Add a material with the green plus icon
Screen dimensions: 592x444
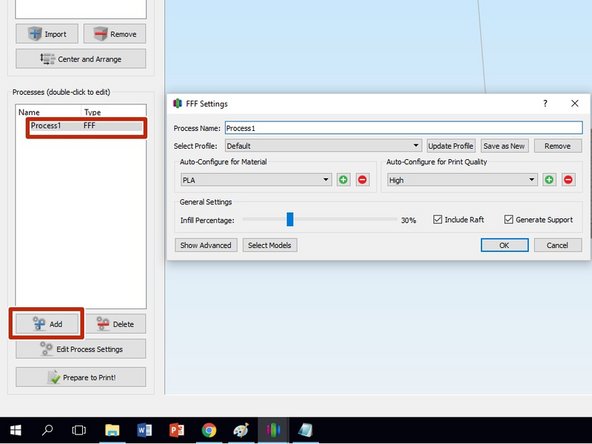point(343,180)
